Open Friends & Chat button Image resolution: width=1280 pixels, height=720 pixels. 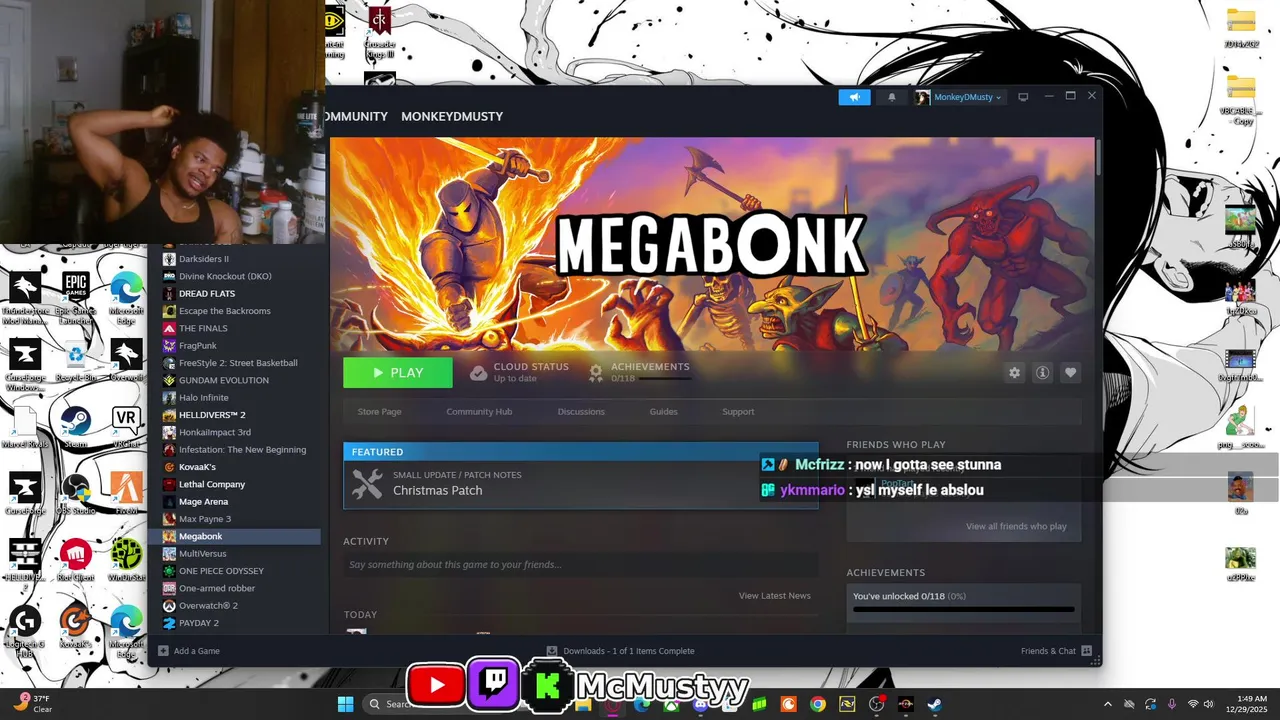tap(1056, 651)
